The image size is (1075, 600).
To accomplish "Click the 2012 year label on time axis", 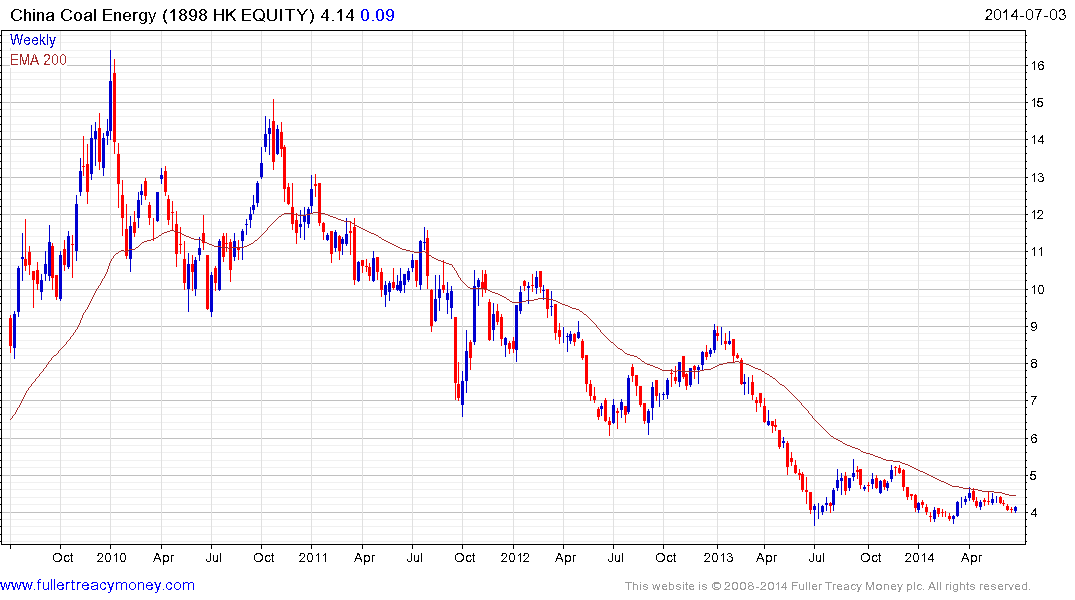I will click(x=514, y=557).
